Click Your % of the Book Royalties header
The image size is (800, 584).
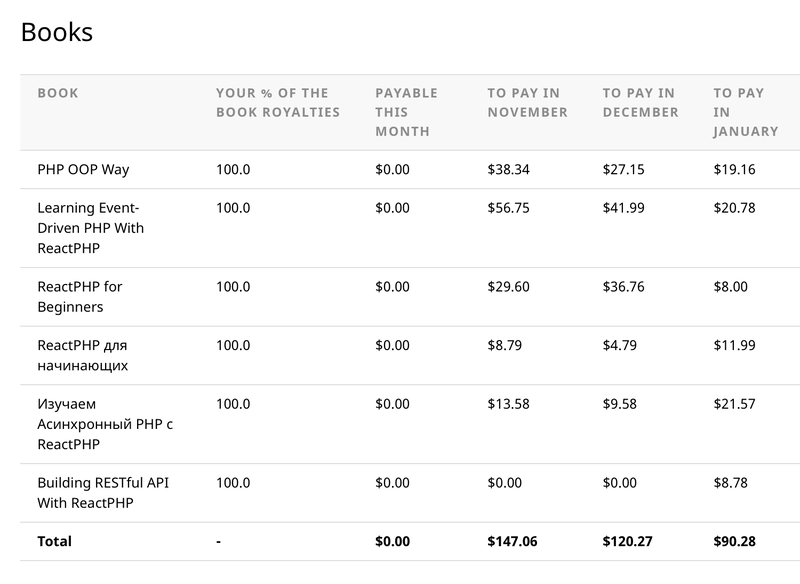point(278,102)
